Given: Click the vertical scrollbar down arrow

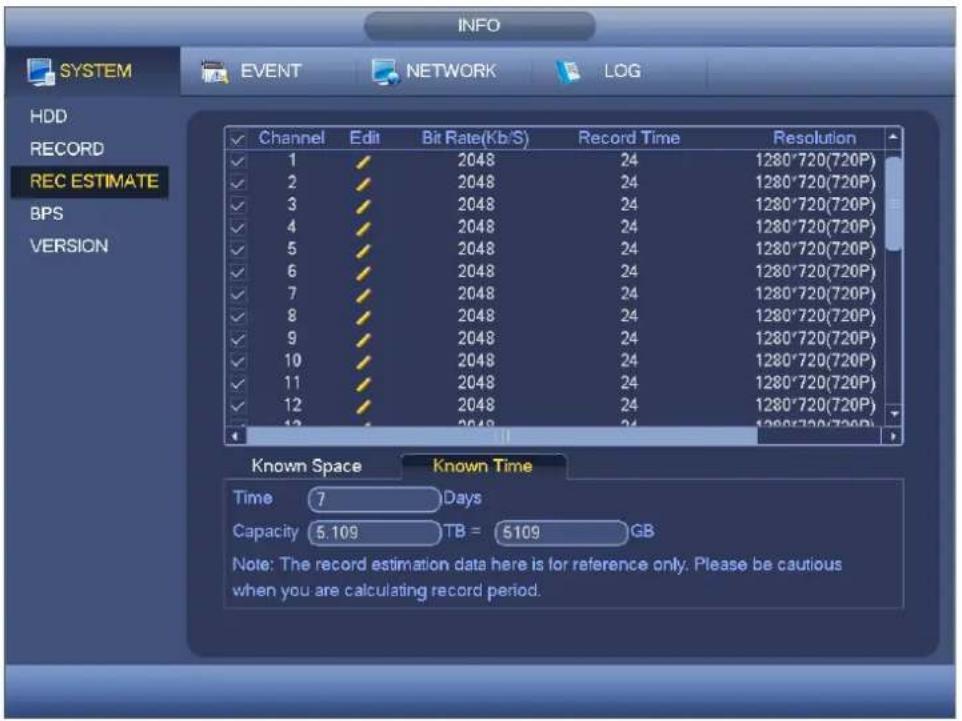Looking at the screenshot, I should (x=893, y=415).
